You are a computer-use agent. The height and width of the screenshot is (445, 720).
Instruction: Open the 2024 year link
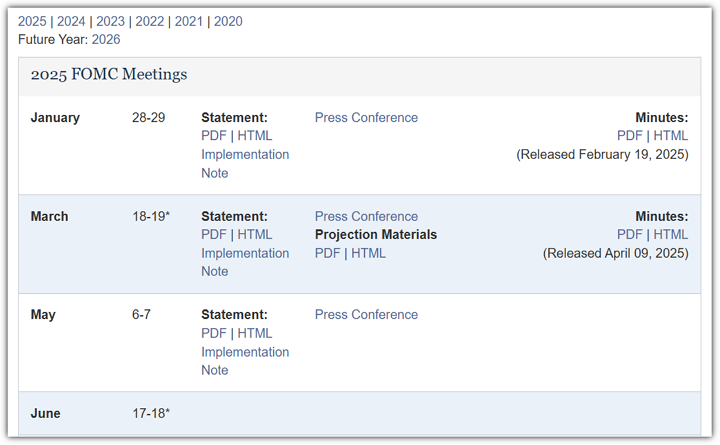pyautogui.click(x=71, y=21)
